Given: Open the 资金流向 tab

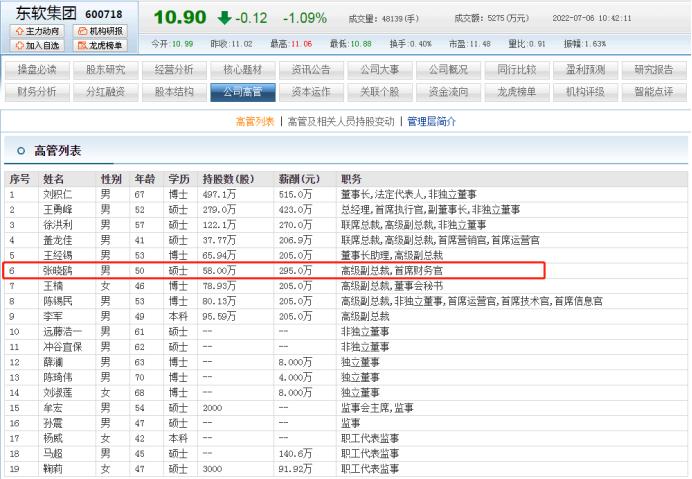Looking at the screenshot, I should tap(448, 92).
